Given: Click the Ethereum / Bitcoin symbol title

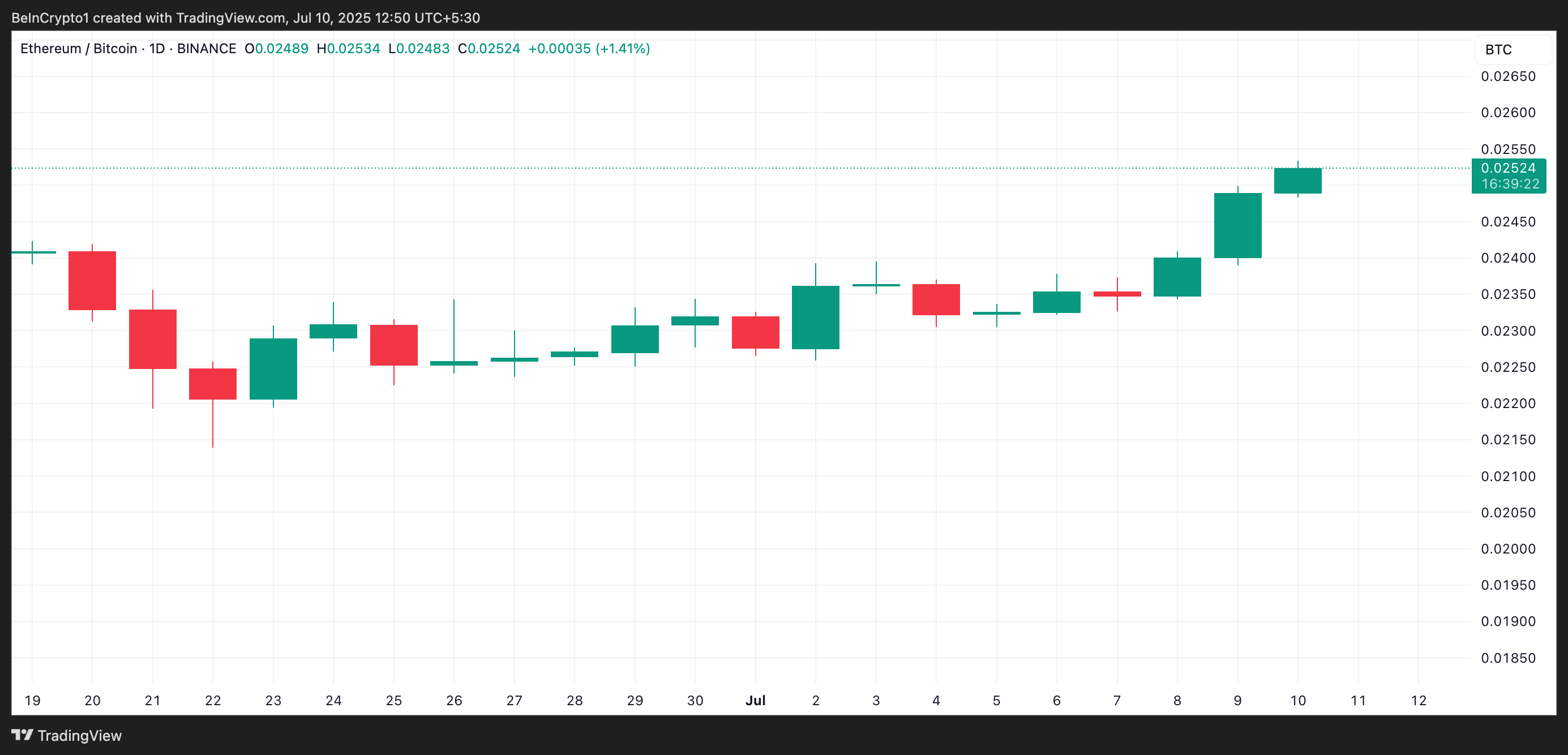Looking at the screenshot, I should 79,49.
